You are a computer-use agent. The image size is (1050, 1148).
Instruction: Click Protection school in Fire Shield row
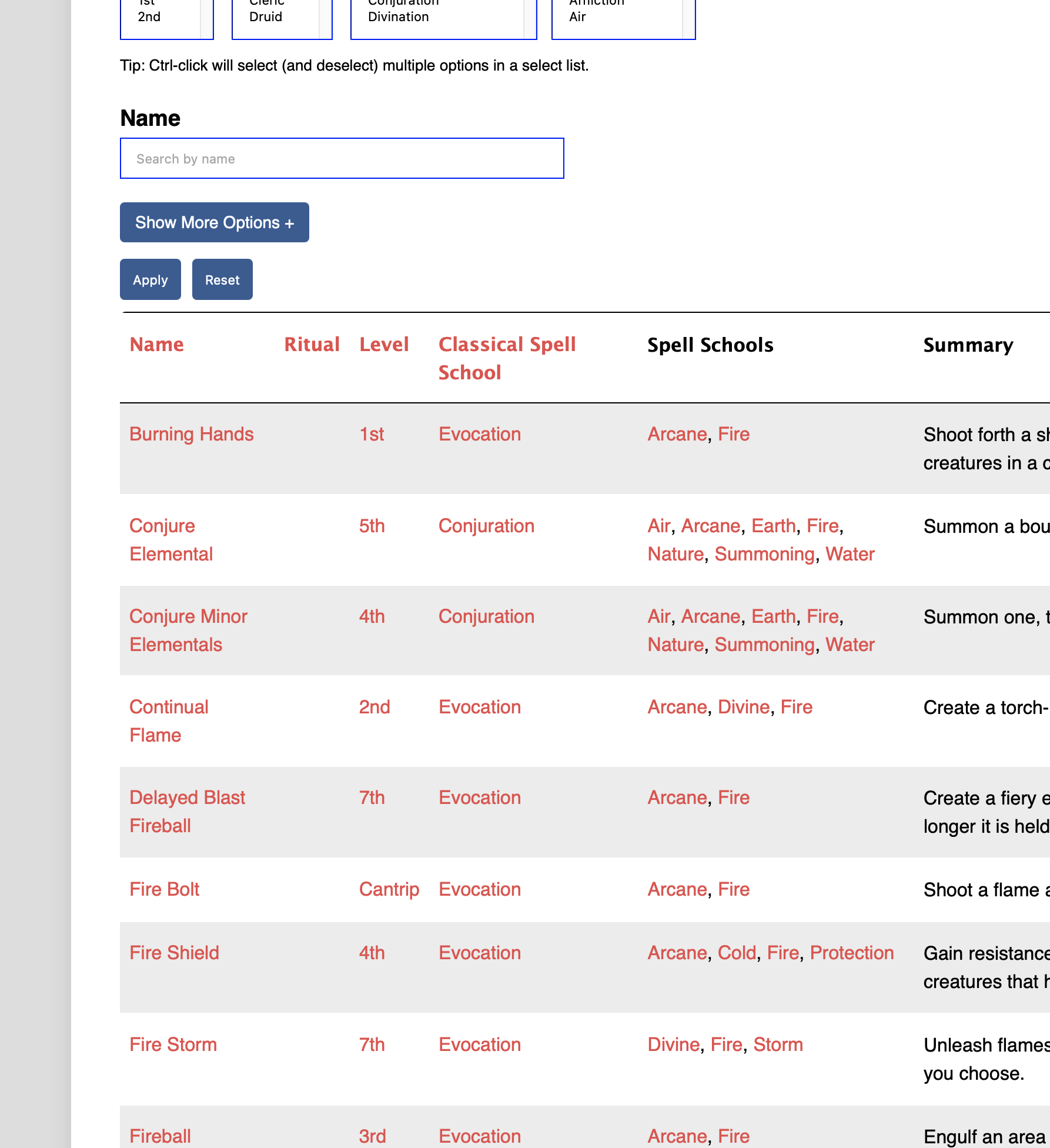coord(852,953)
